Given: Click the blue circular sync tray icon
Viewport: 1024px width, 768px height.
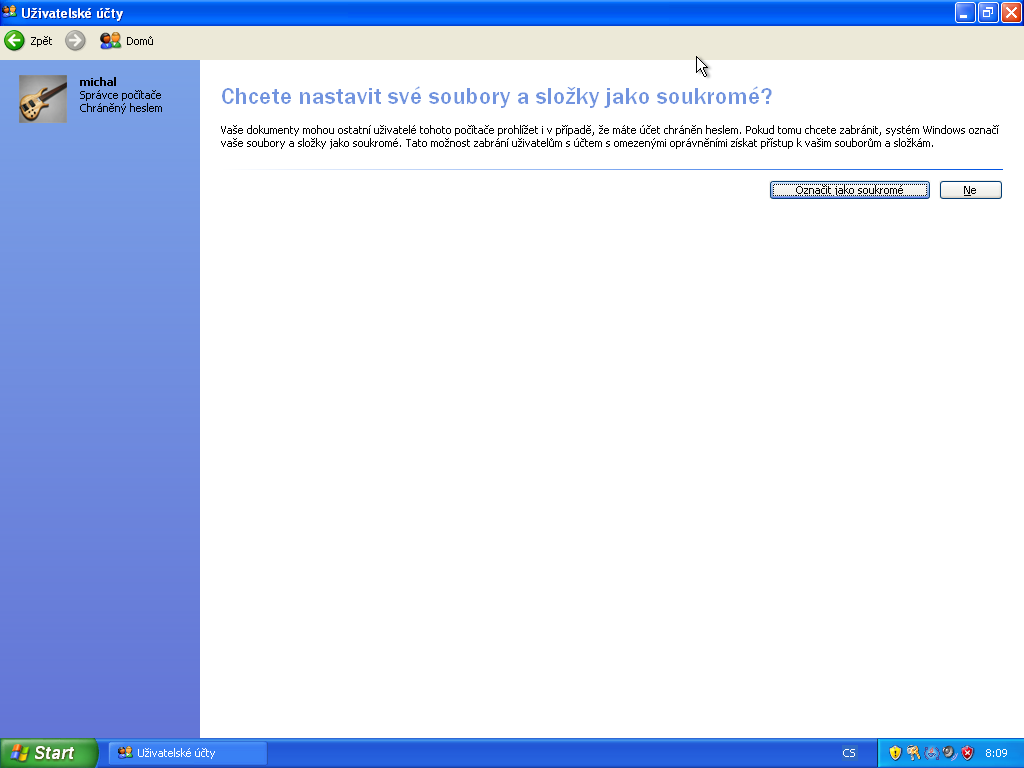Looking at the screenshot, I should tap(931, 753).
